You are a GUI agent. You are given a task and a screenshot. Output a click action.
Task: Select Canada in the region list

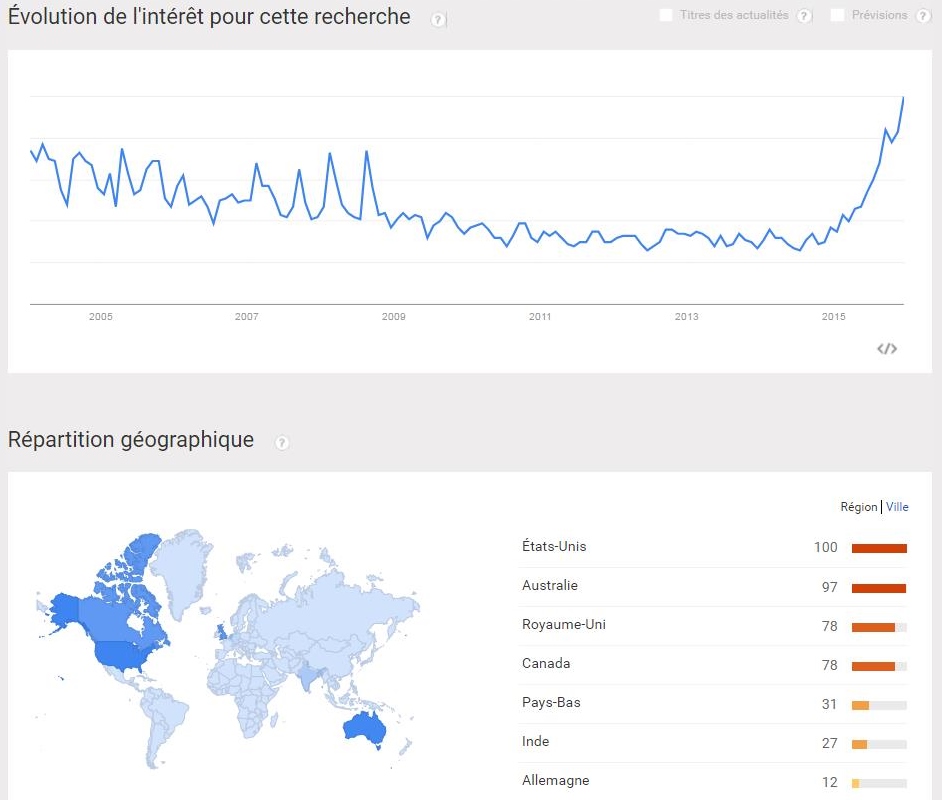(714, 664)
